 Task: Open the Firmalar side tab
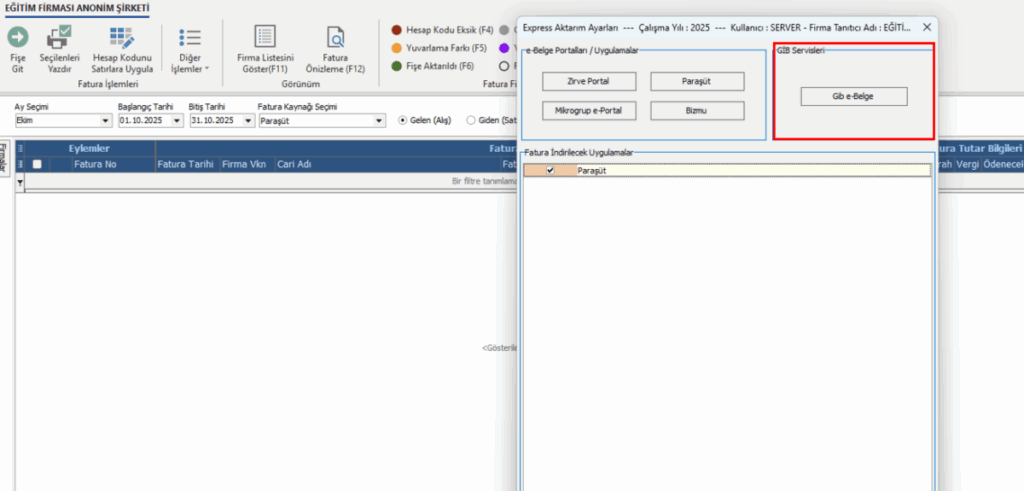[x=4, y=159]
